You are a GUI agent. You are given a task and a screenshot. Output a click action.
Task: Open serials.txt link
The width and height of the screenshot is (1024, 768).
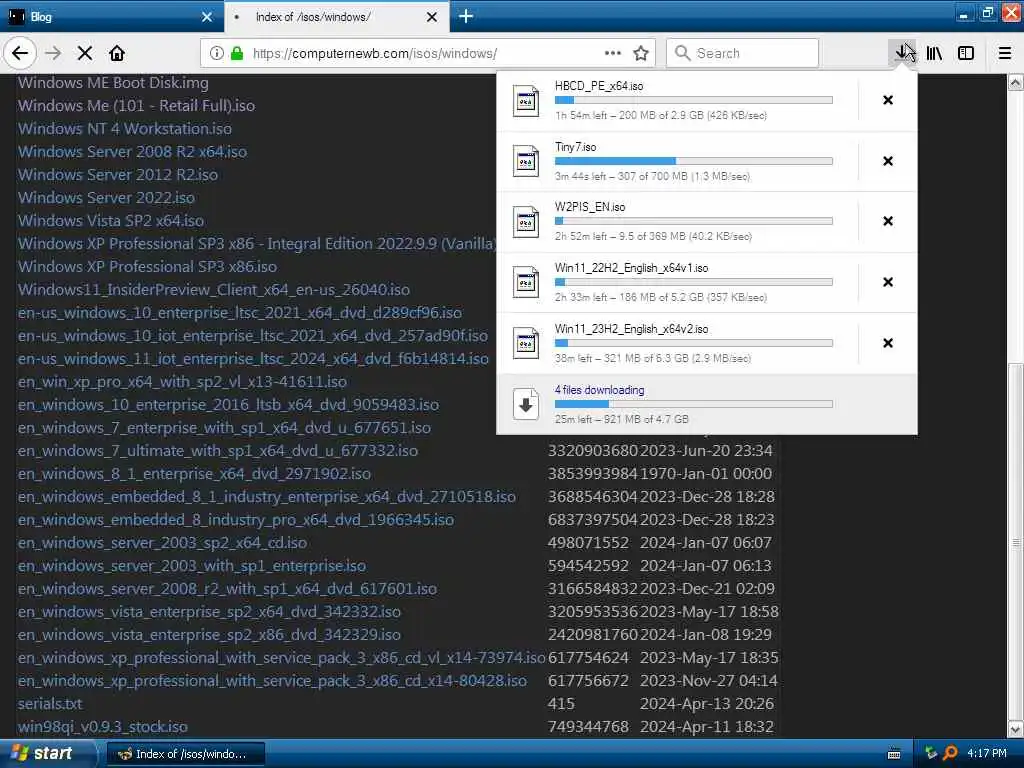(50, 704)
